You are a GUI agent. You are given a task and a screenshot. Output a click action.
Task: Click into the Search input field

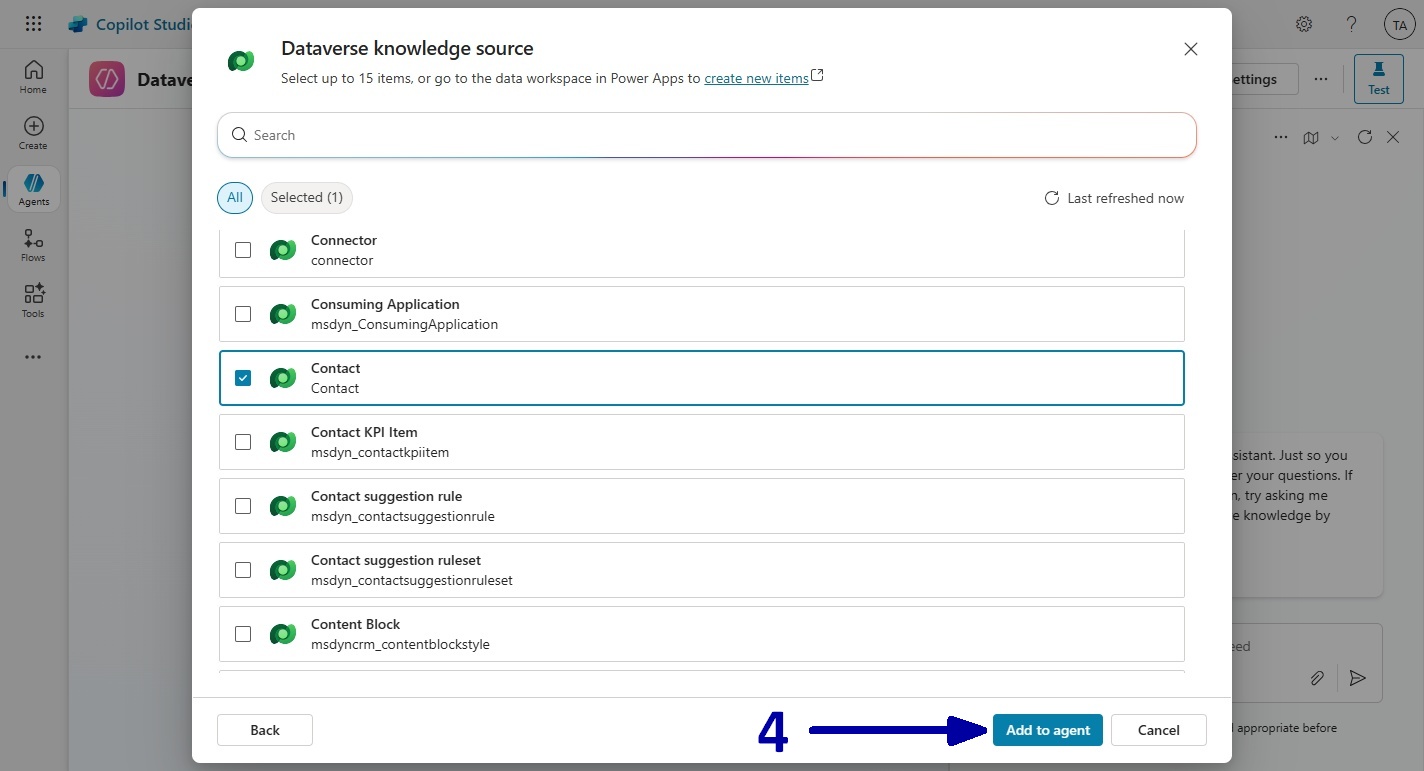pos(706,135)
